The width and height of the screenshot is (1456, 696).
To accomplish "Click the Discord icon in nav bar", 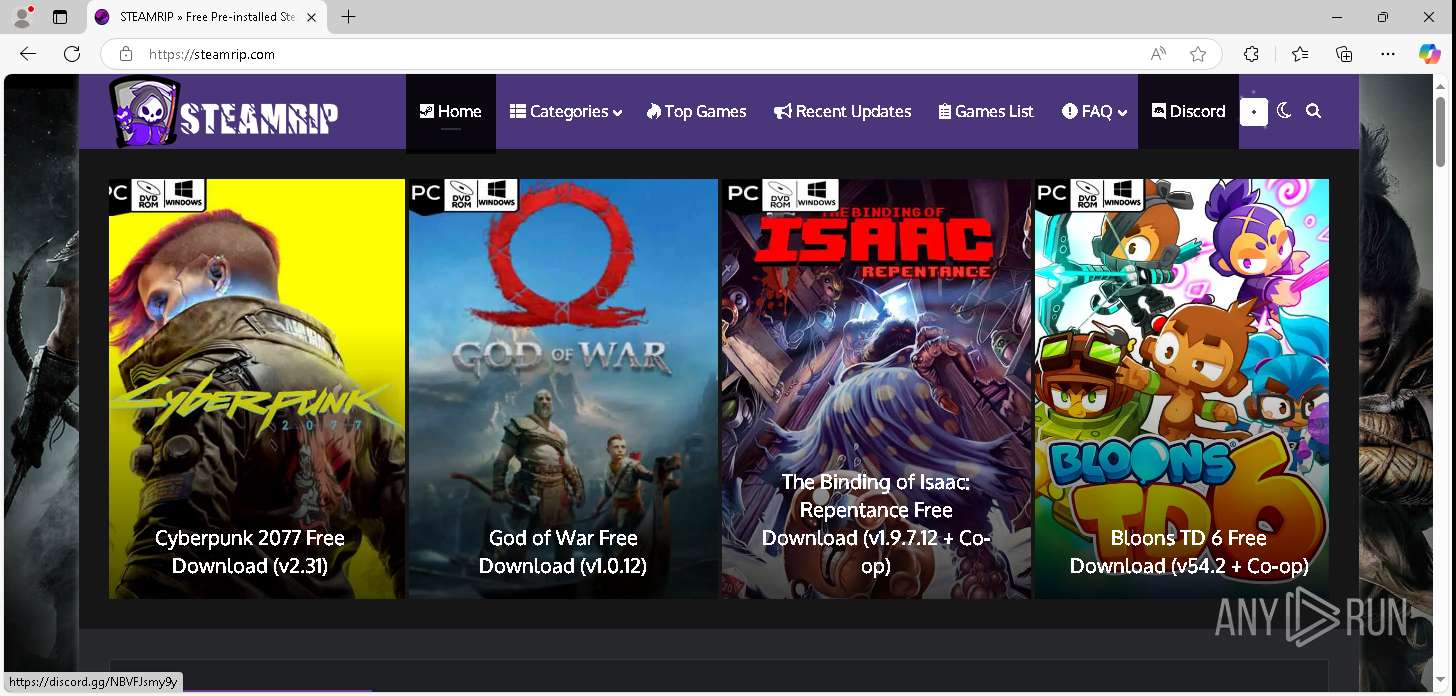I will pyautogui.click(x=1159, y=111).
